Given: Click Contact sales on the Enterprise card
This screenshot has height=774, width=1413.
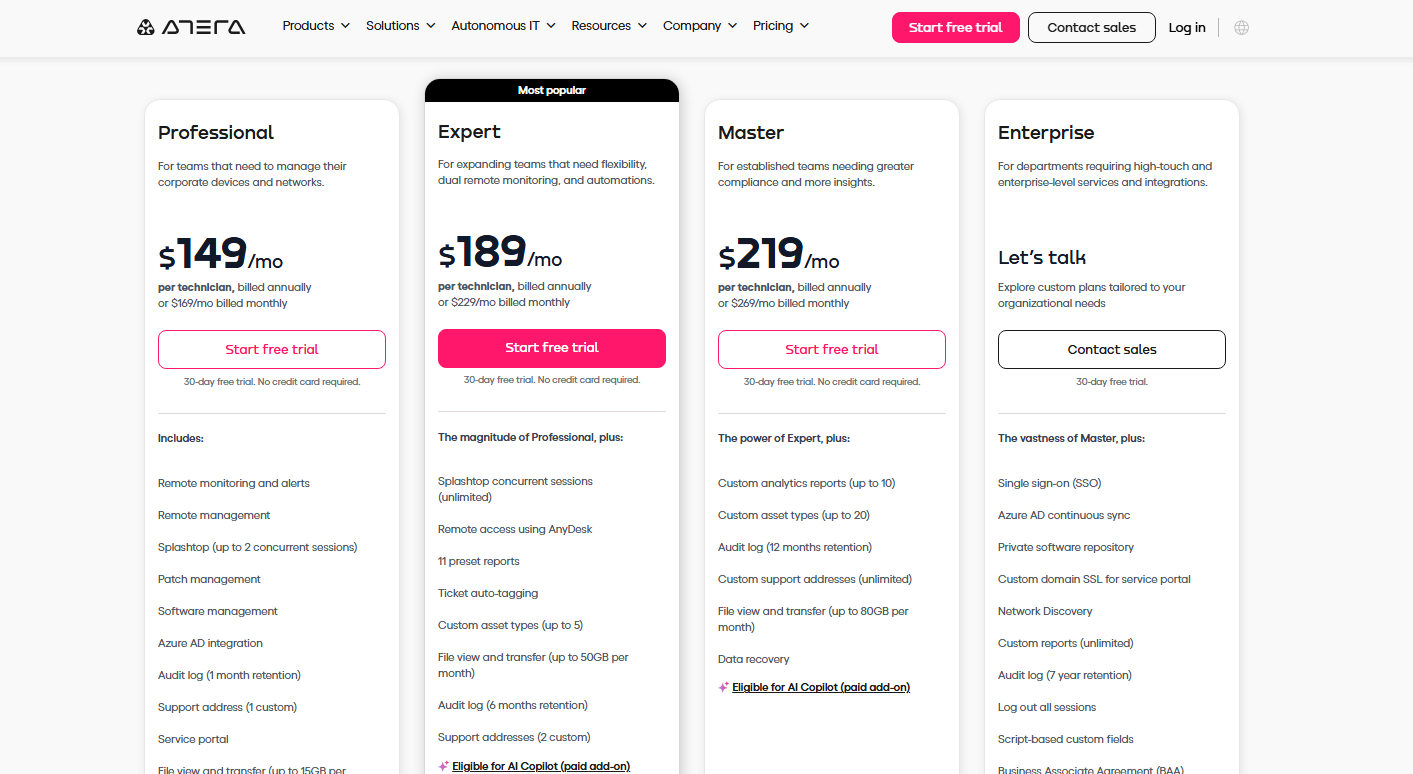Looking at the screenshot, I should [1111, 349].
